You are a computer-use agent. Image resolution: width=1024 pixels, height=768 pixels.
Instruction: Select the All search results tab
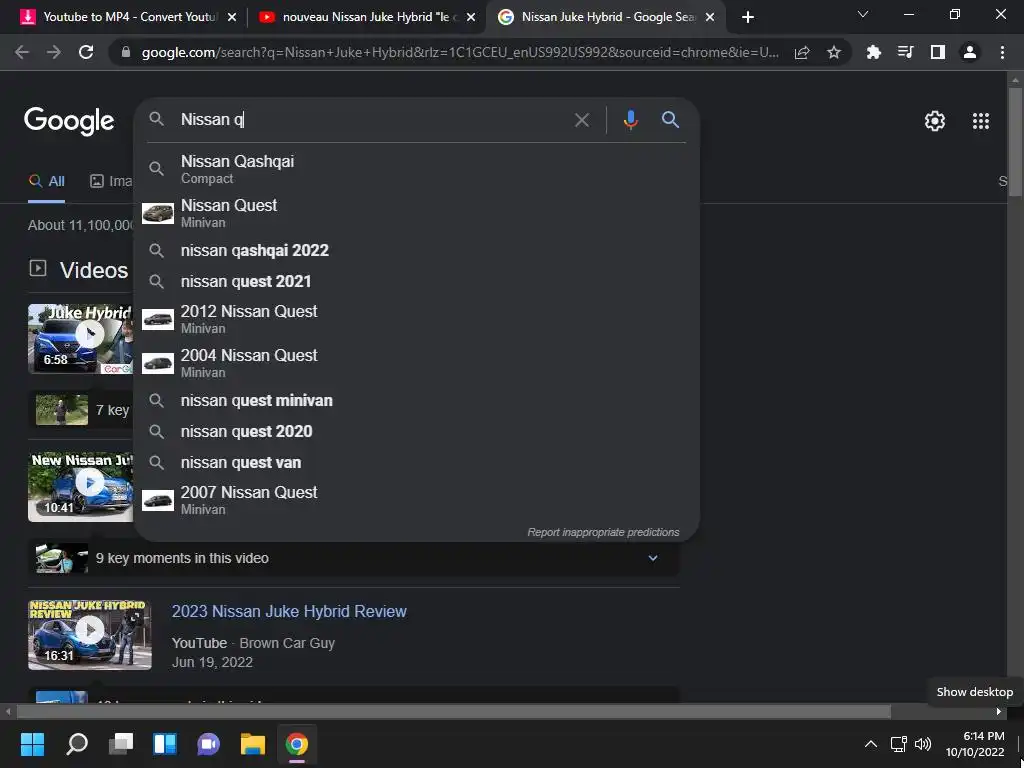pos(47,181)
